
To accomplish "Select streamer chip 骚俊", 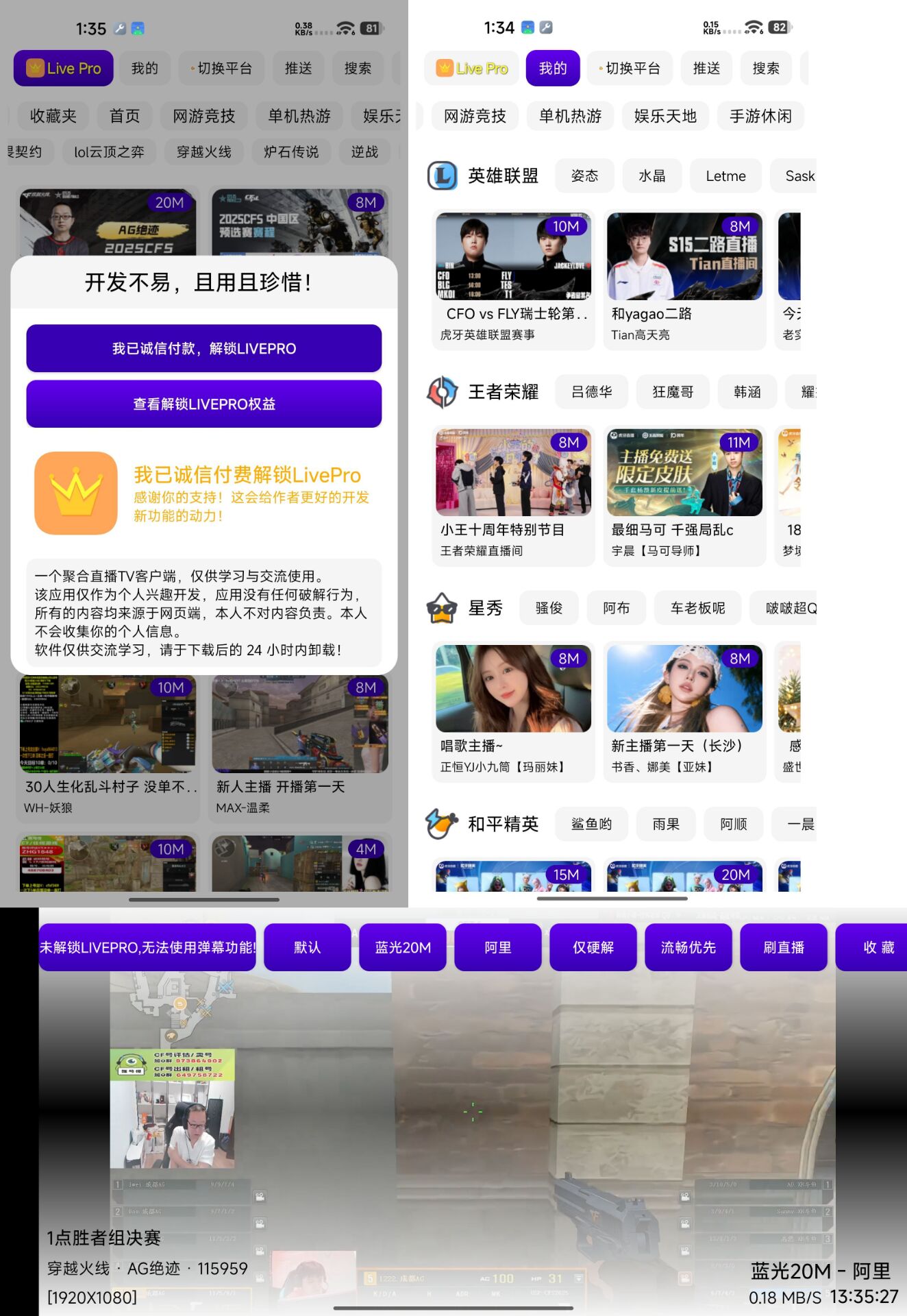I will pyautogui.click(x=549, y=608).
